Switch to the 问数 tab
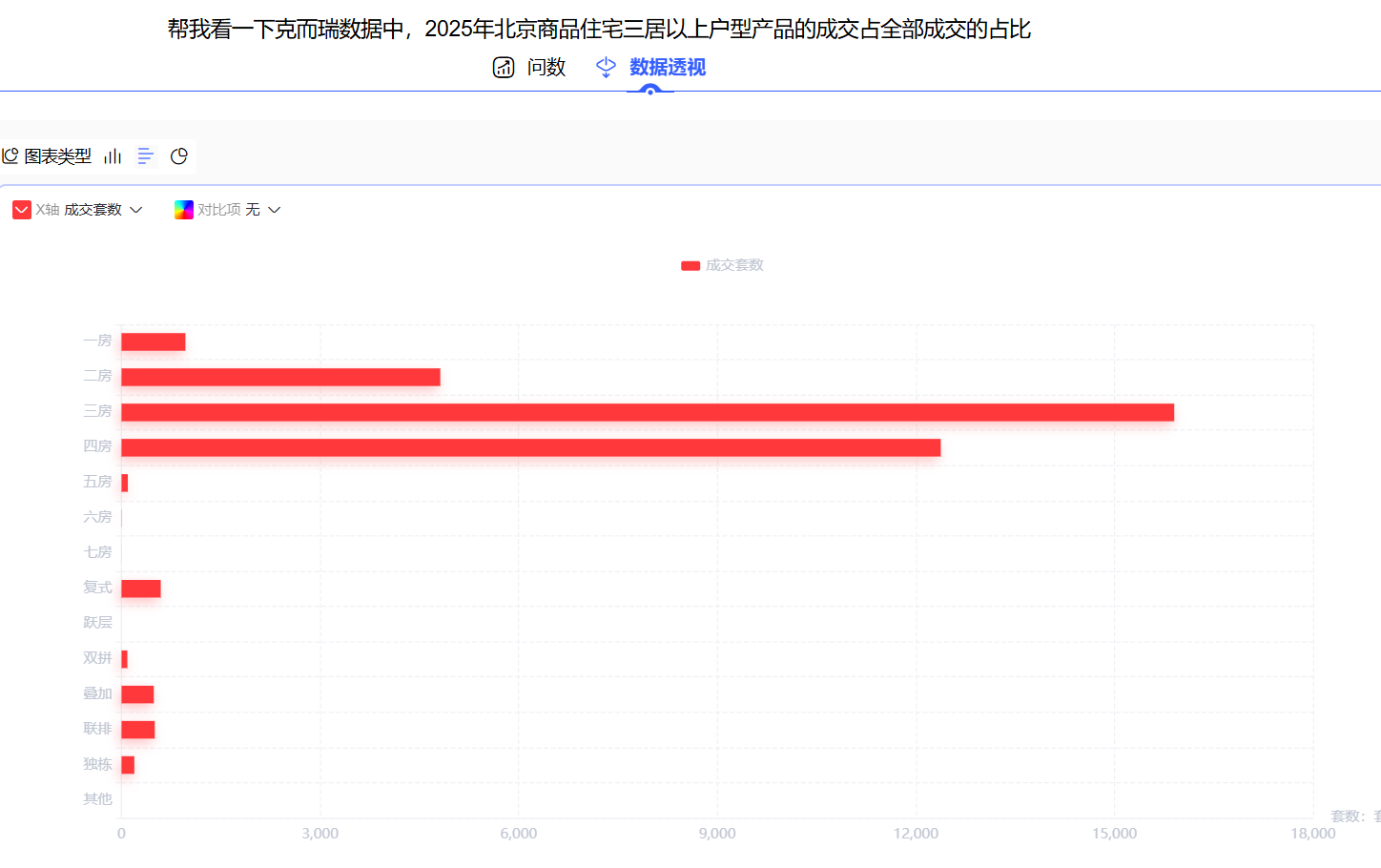The width and height of the screenshot is (1381, 868). point(546,68)
